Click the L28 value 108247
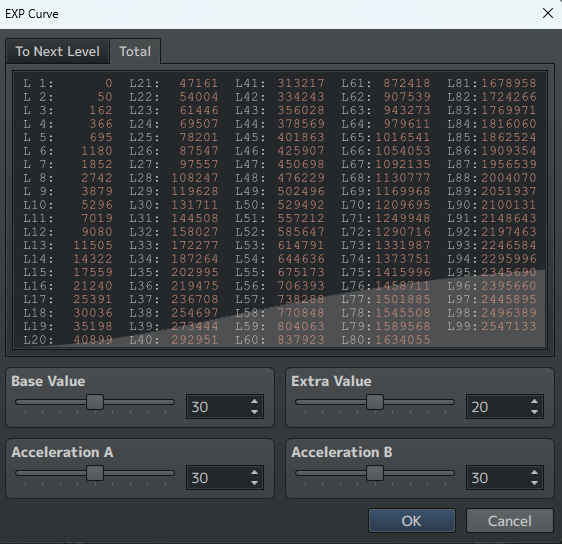Image resolution: width=562 pixels, height=544 pixels. 195,178
